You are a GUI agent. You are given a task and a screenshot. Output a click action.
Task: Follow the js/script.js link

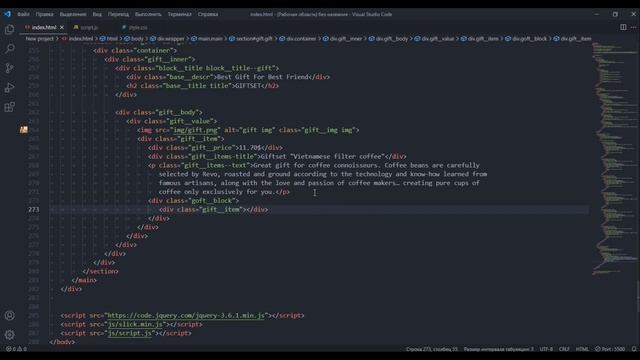point(130,333)
